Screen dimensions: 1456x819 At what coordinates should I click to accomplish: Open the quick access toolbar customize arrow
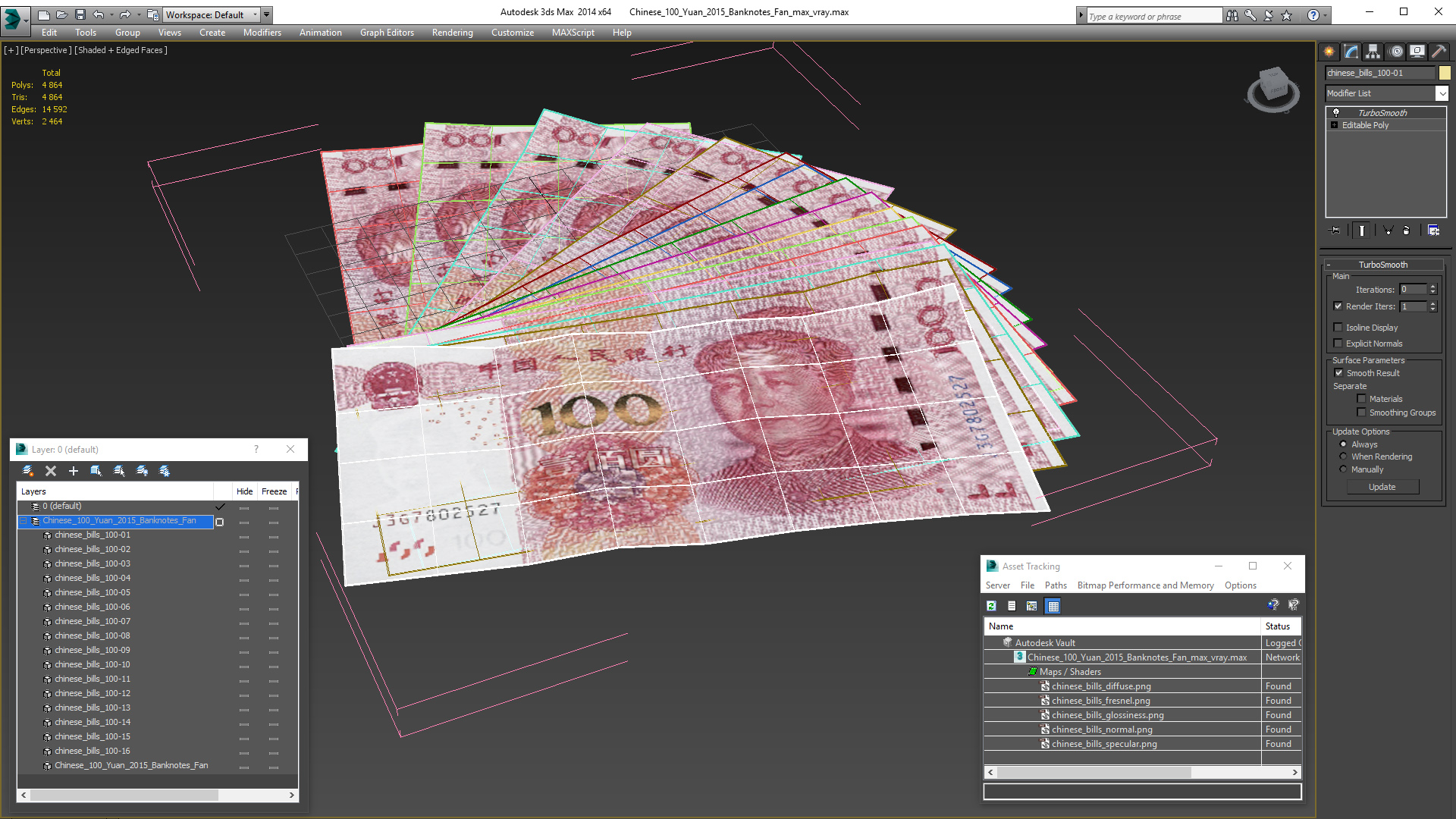(x=267, y=14)
